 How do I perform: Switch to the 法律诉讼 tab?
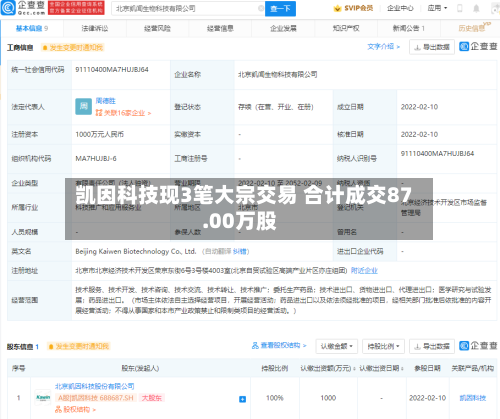pos(95,28)
